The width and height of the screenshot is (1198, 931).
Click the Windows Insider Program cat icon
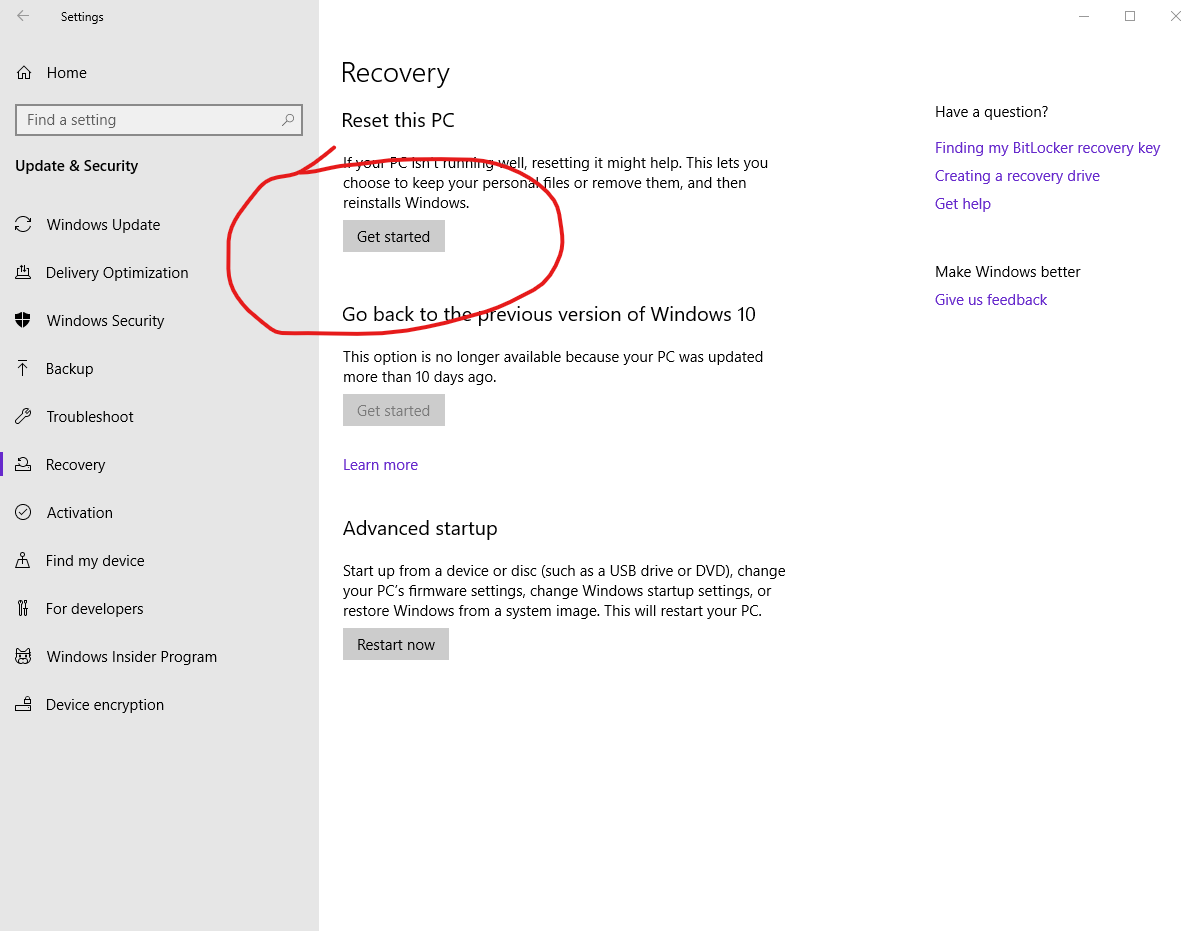23,657
